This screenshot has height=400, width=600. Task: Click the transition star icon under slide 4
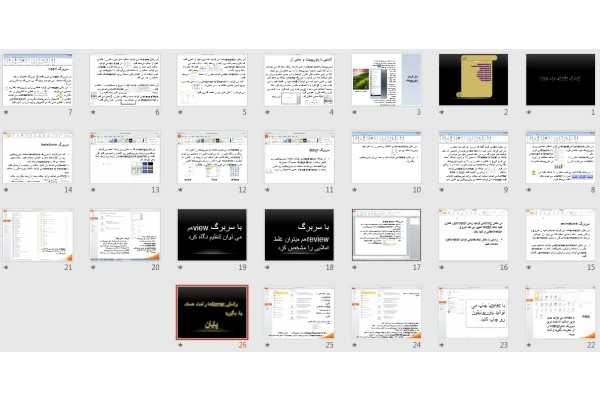coord(267,112)
